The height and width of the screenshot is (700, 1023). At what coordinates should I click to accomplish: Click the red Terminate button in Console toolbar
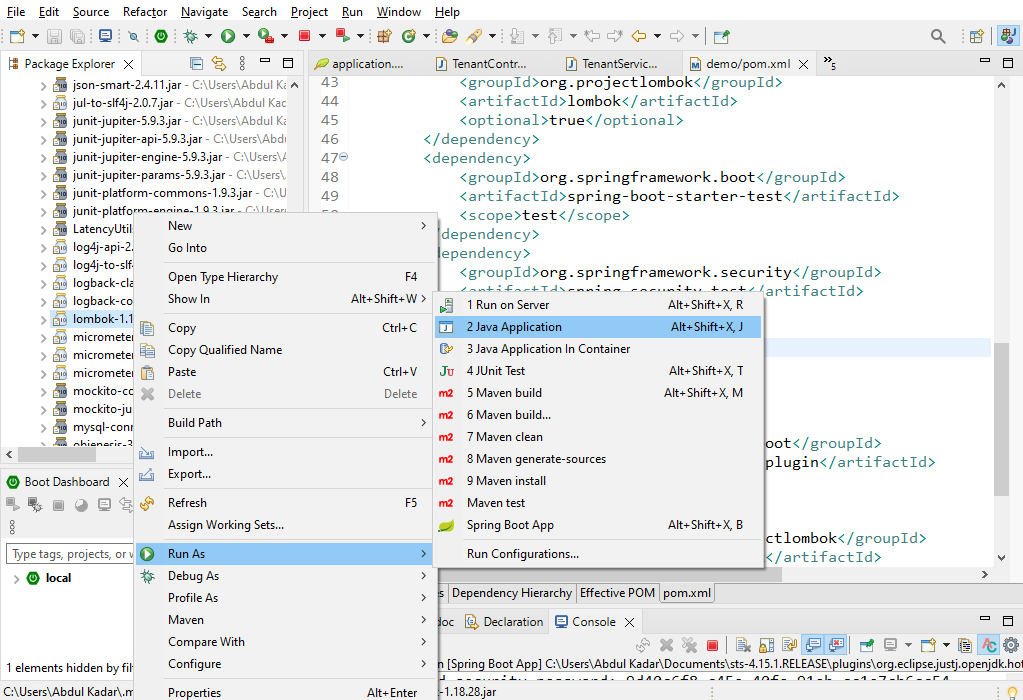712,645
